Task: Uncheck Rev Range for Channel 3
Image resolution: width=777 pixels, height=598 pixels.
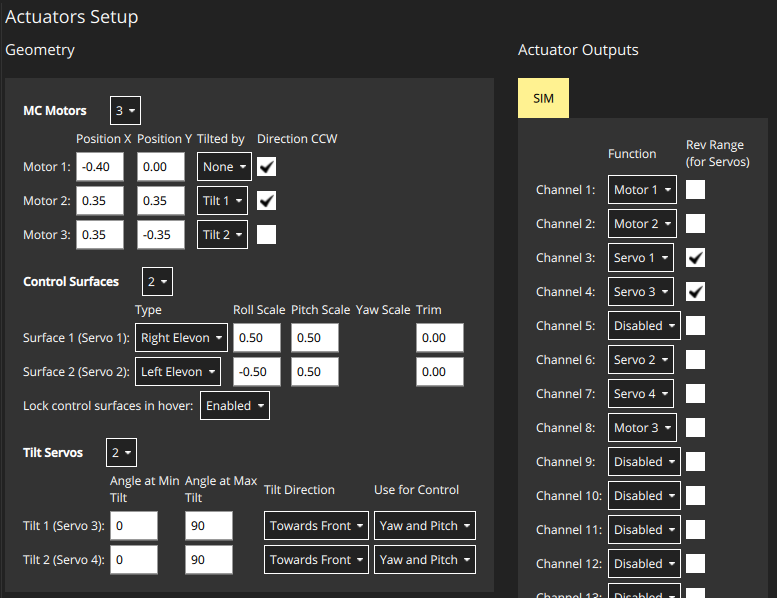Action: pyautogui.click(x=695, y=258)
